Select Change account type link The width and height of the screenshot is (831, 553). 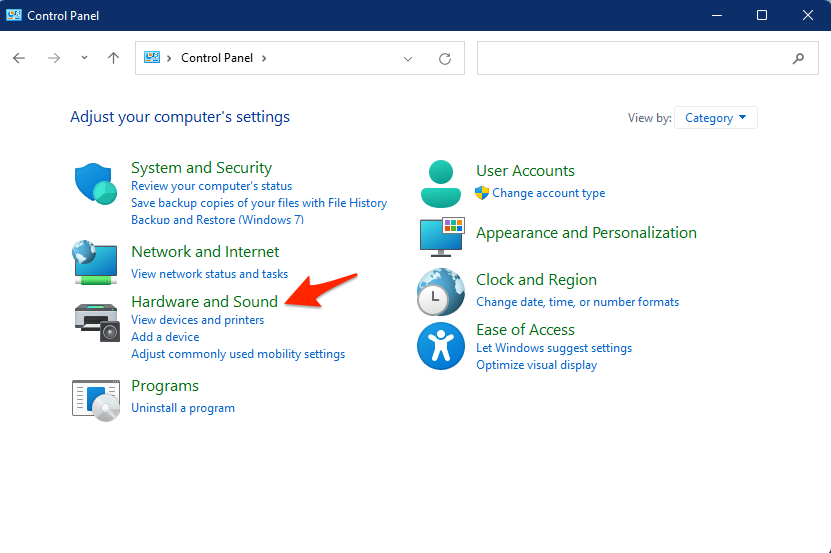[548, 193]
